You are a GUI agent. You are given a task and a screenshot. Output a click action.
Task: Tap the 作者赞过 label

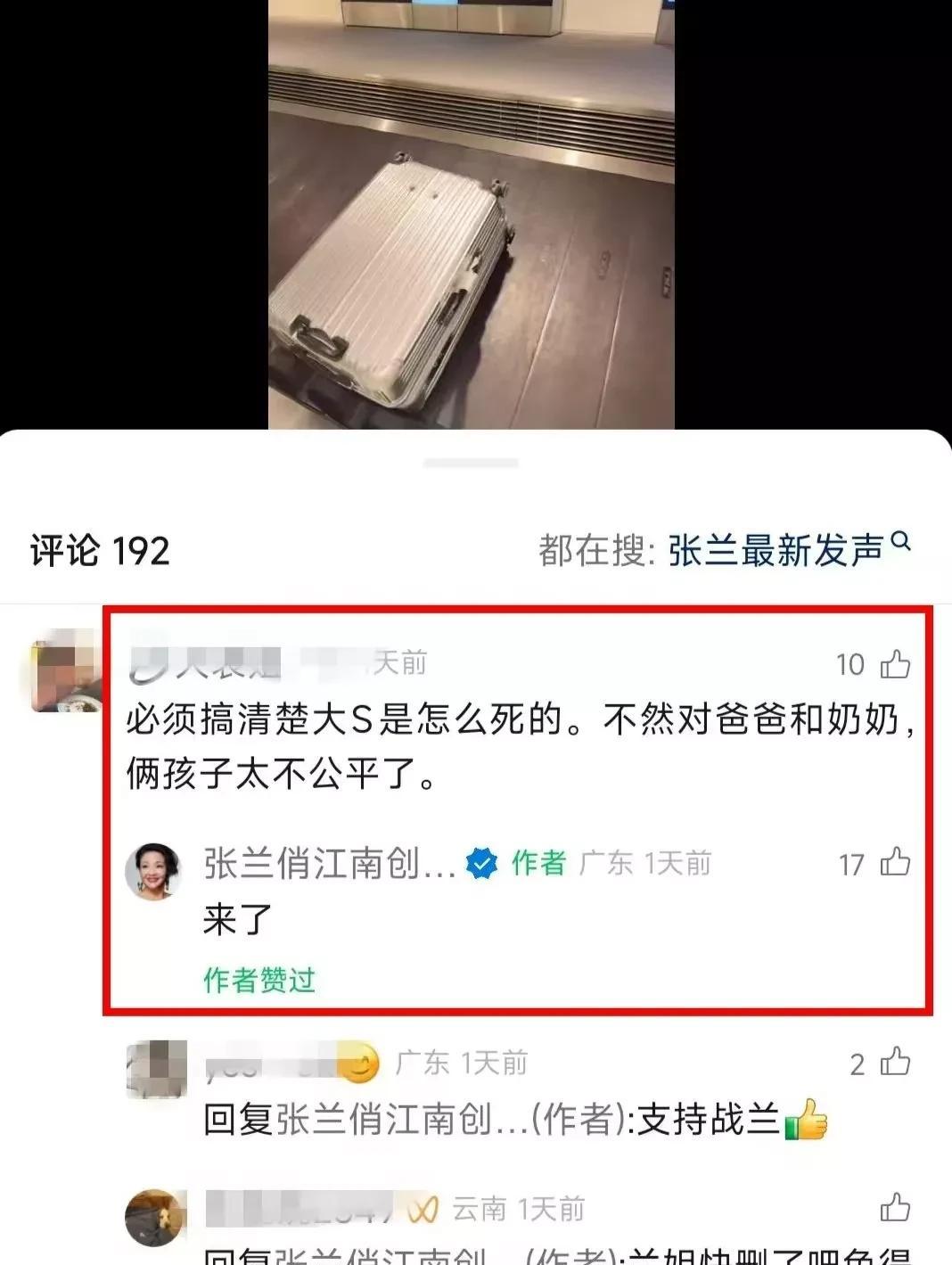[259, 980]
